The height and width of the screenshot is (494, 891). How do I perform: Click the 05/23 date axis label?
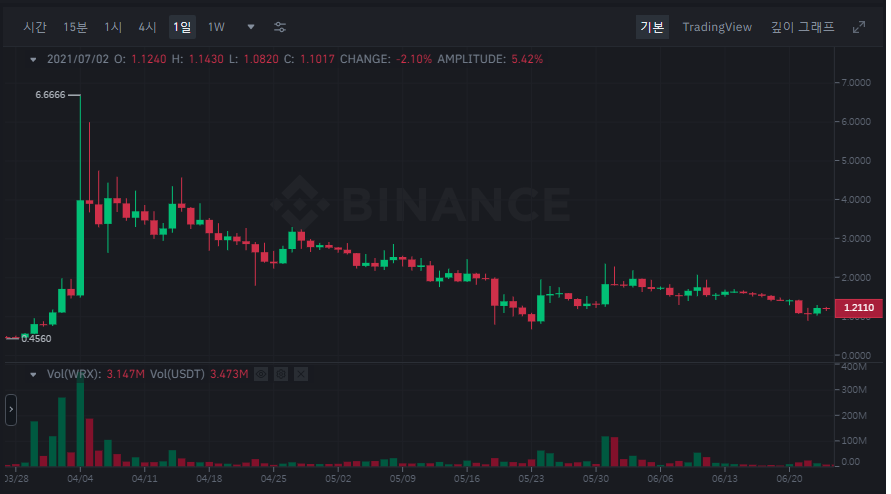click(531, 479)
